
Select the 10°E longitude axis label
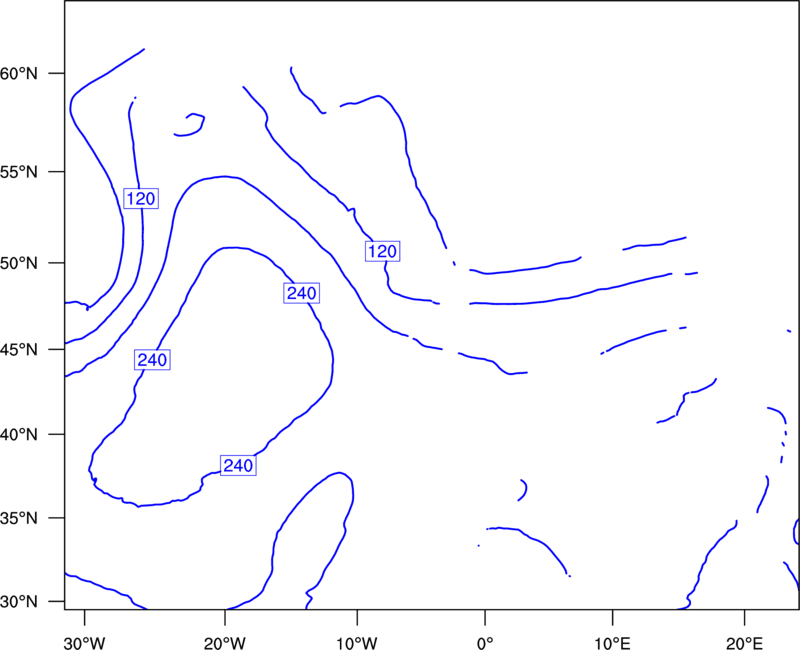[x=612, y=643]
